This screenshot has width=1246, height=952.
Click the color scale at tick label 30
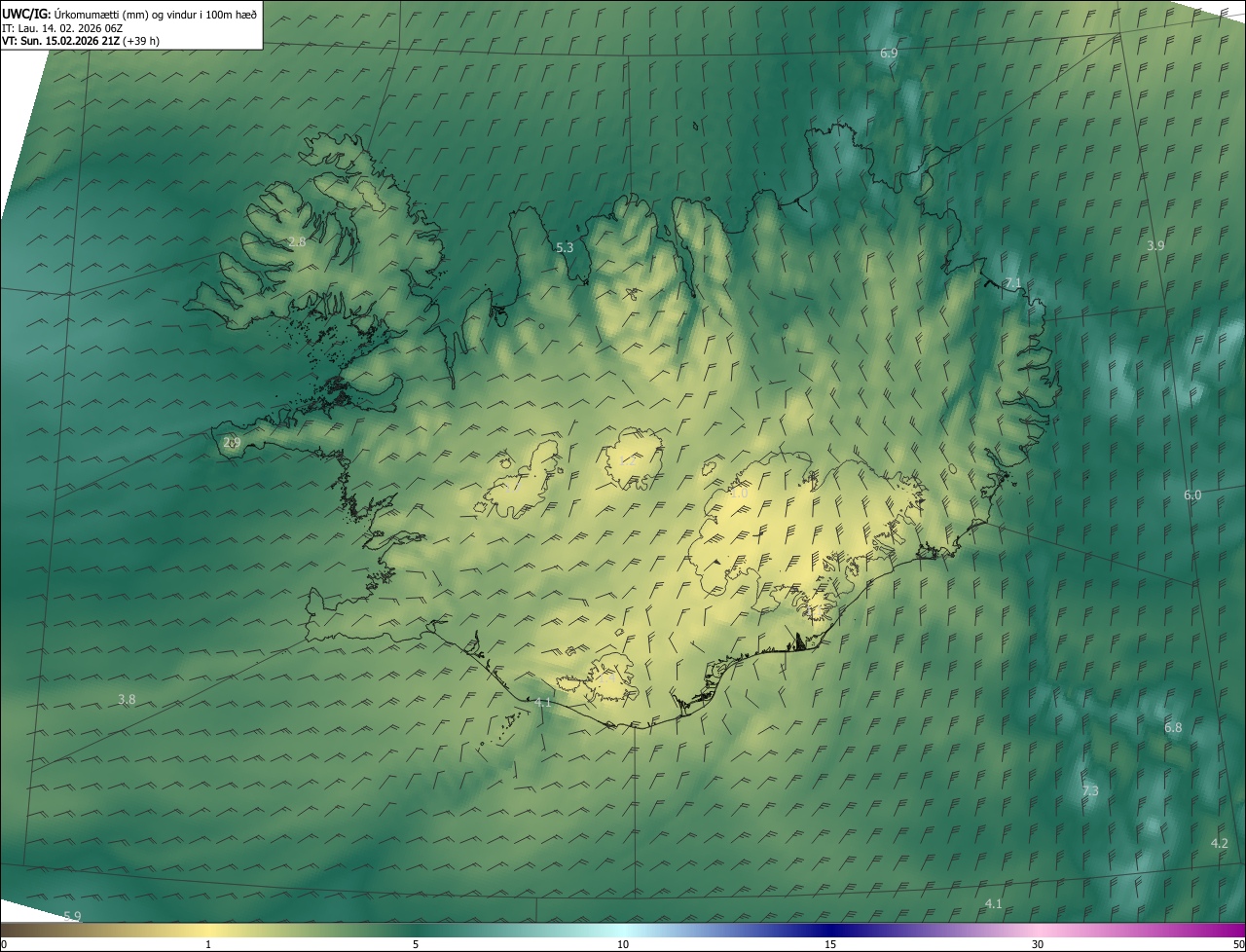click(x=1038, y=945)
